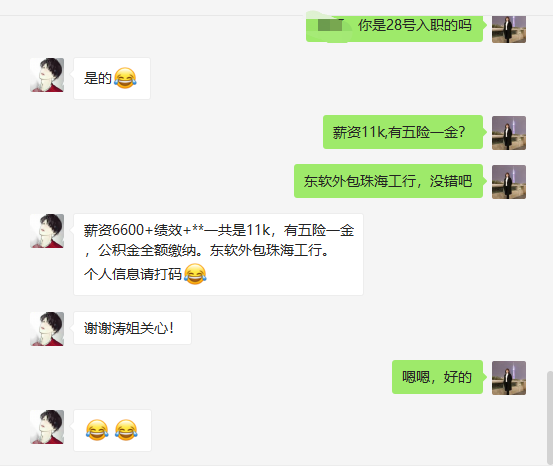Open sender avatar beside 薪资6600 reply

coord(47,231)
